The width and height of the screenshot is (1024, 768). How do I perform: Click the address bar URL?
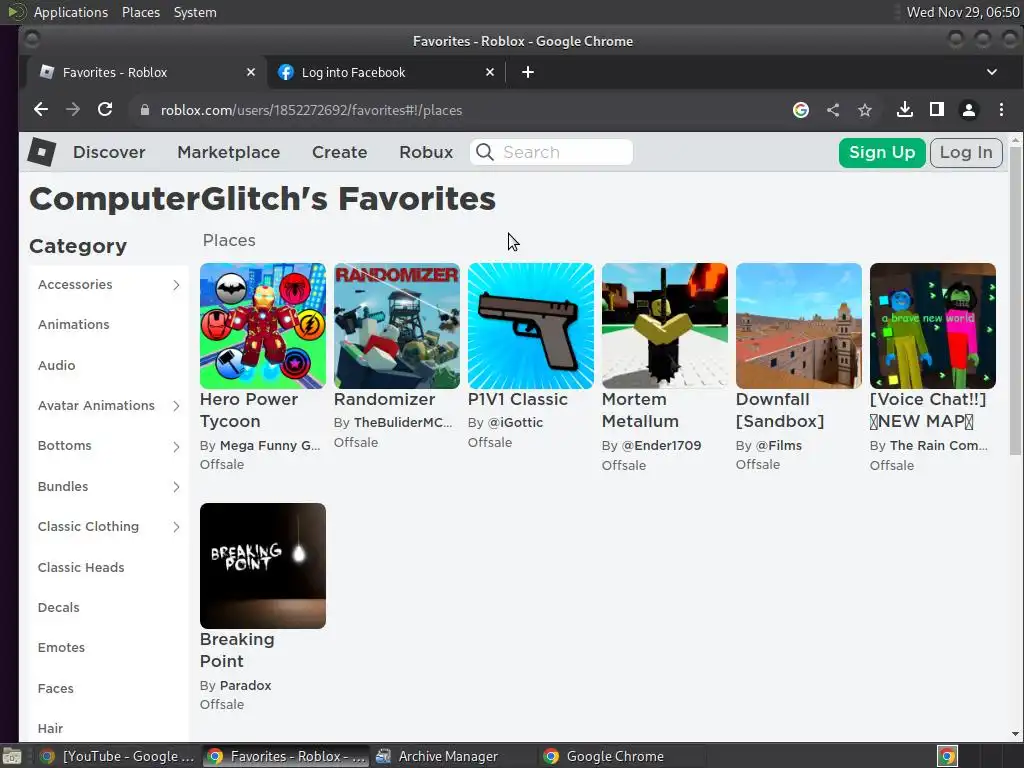[x=312, y=110]
